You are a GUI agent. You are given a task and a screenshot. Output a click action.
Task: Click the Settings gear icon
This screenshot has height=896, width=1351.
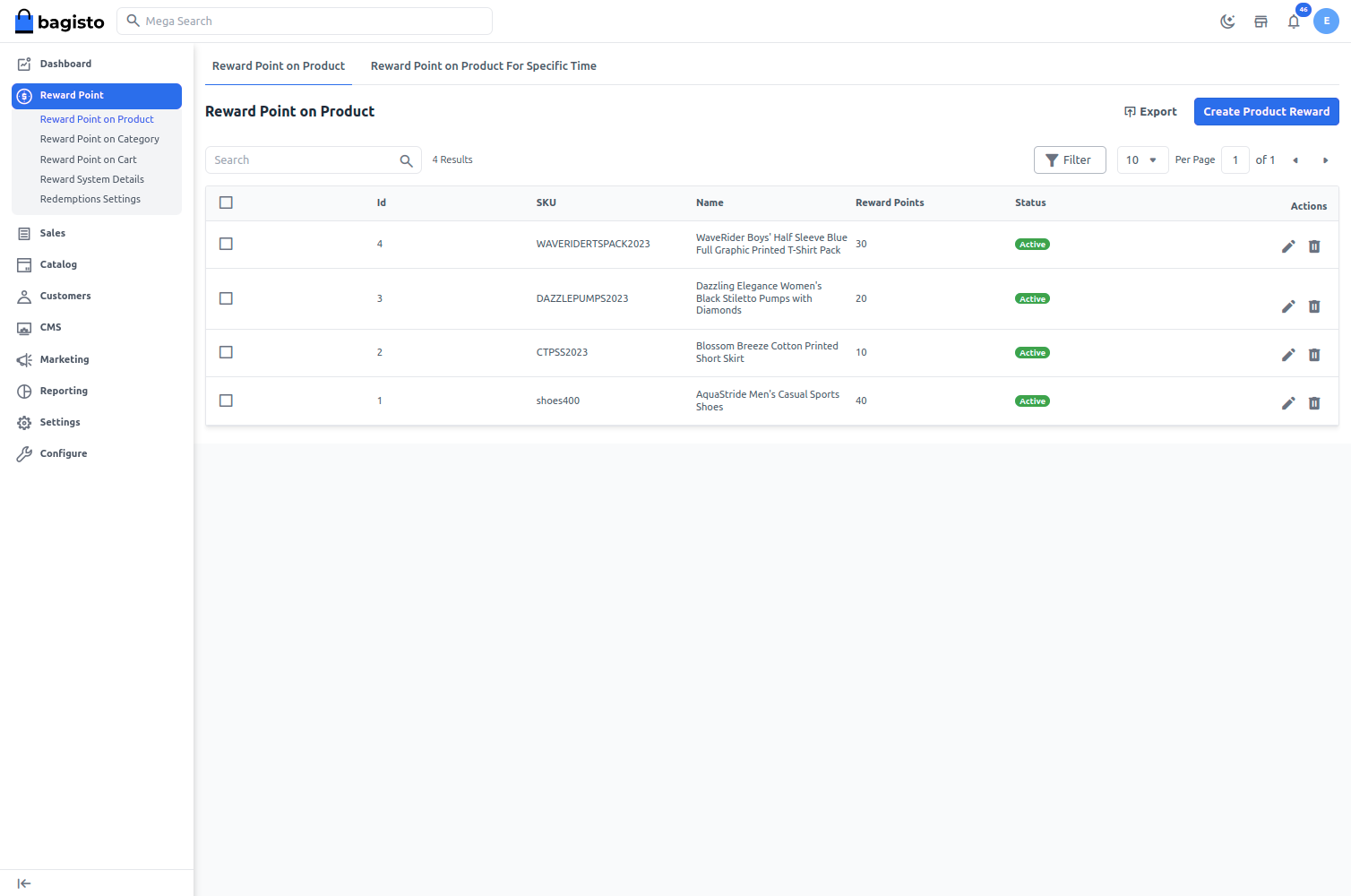point(24,422)
